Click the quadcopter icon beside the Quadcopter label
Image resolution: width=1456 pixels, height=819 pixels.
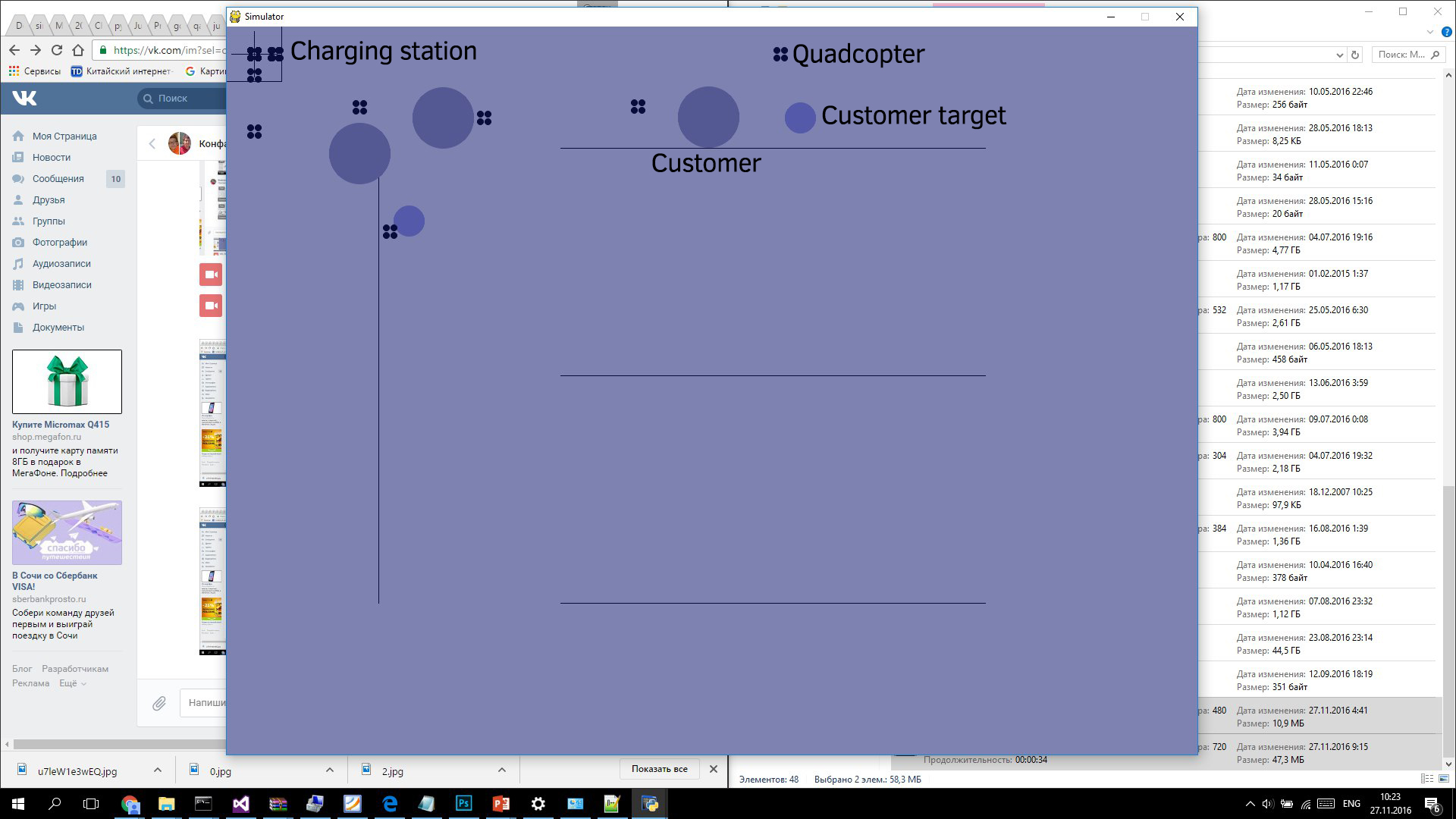780,55
